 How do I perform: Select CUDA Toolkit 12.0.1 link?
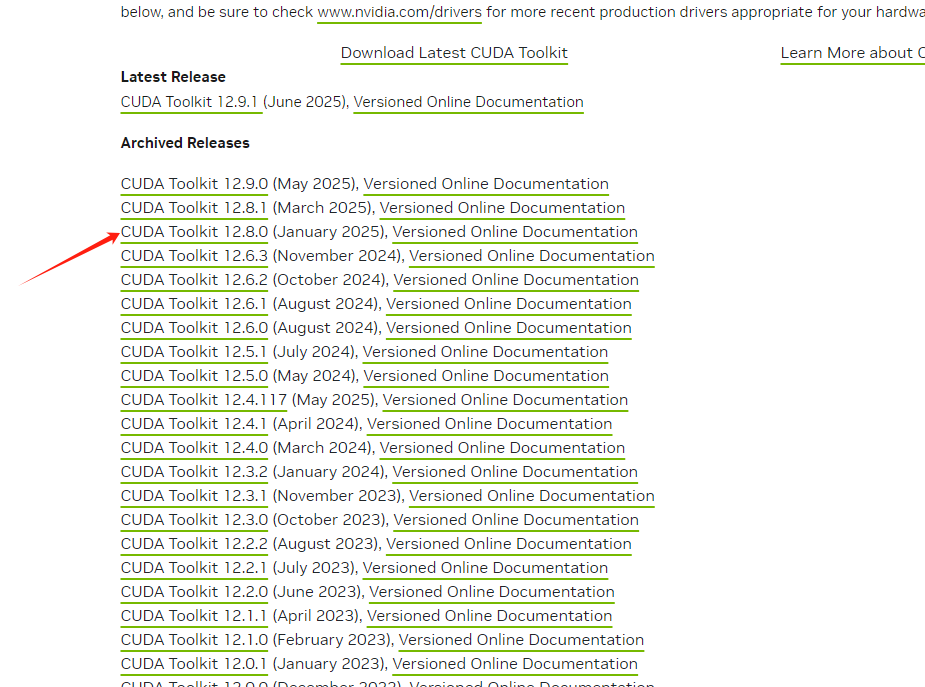(193, 663)
